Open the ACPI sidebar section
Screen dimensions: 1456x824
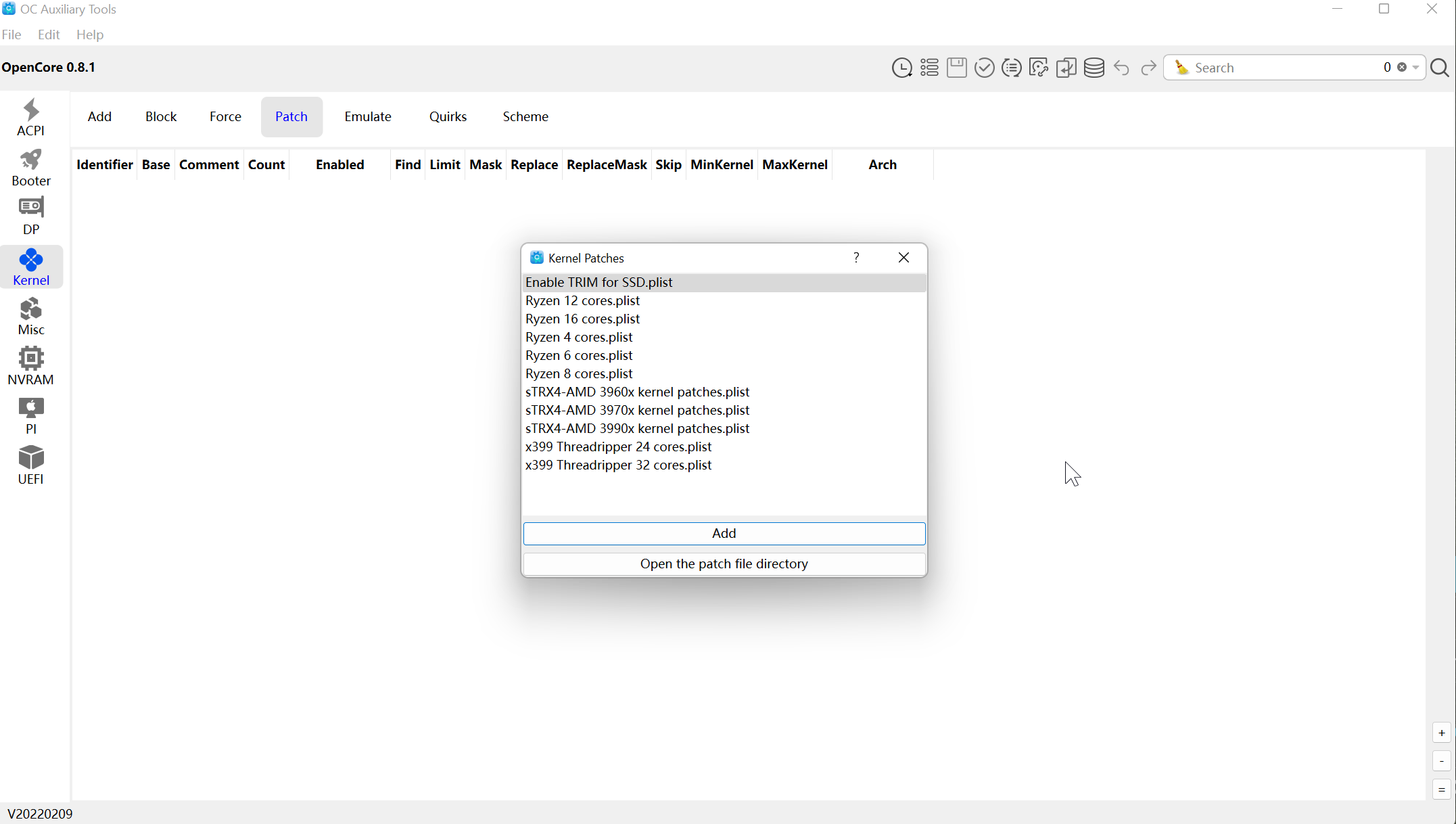coord(31,118)
